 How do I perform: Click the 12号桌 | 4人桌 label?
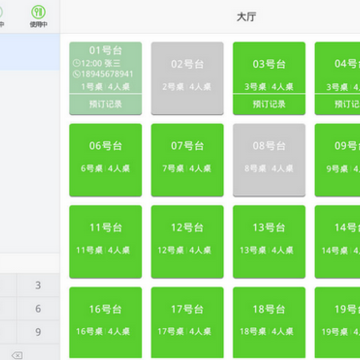[184, 250]
